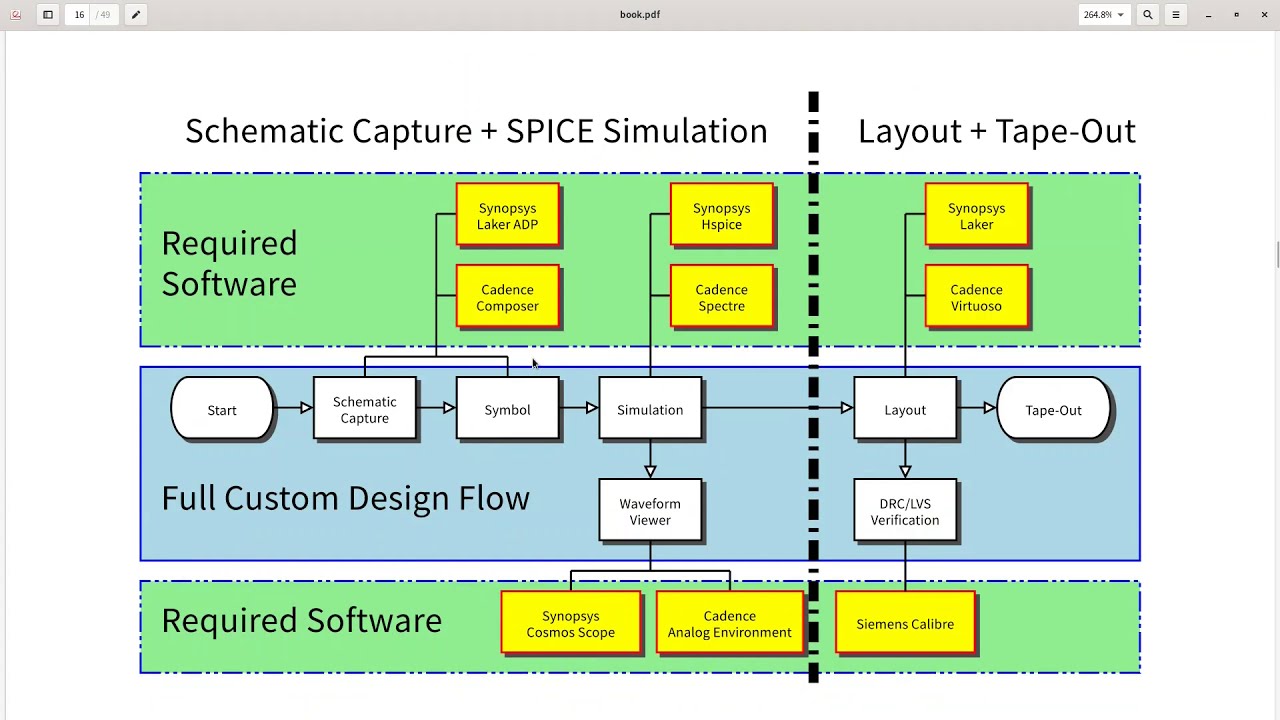Open the 264.8% zoom level dropdown
The height and width of the screenshot is (720, 1280).
1104,15
